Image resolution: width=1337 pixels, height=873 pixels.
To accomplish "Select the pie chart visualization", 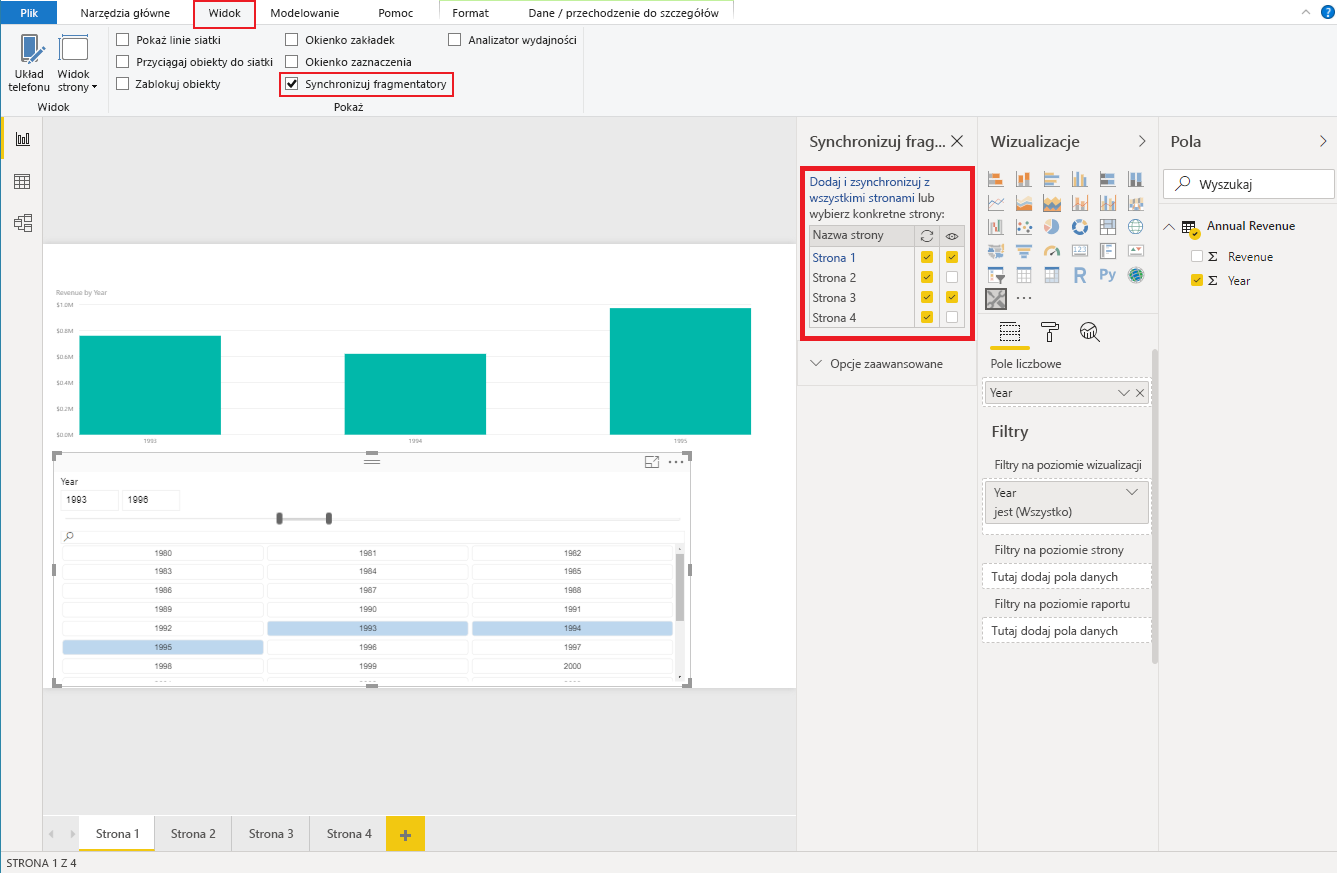I will coord(1052,227).
